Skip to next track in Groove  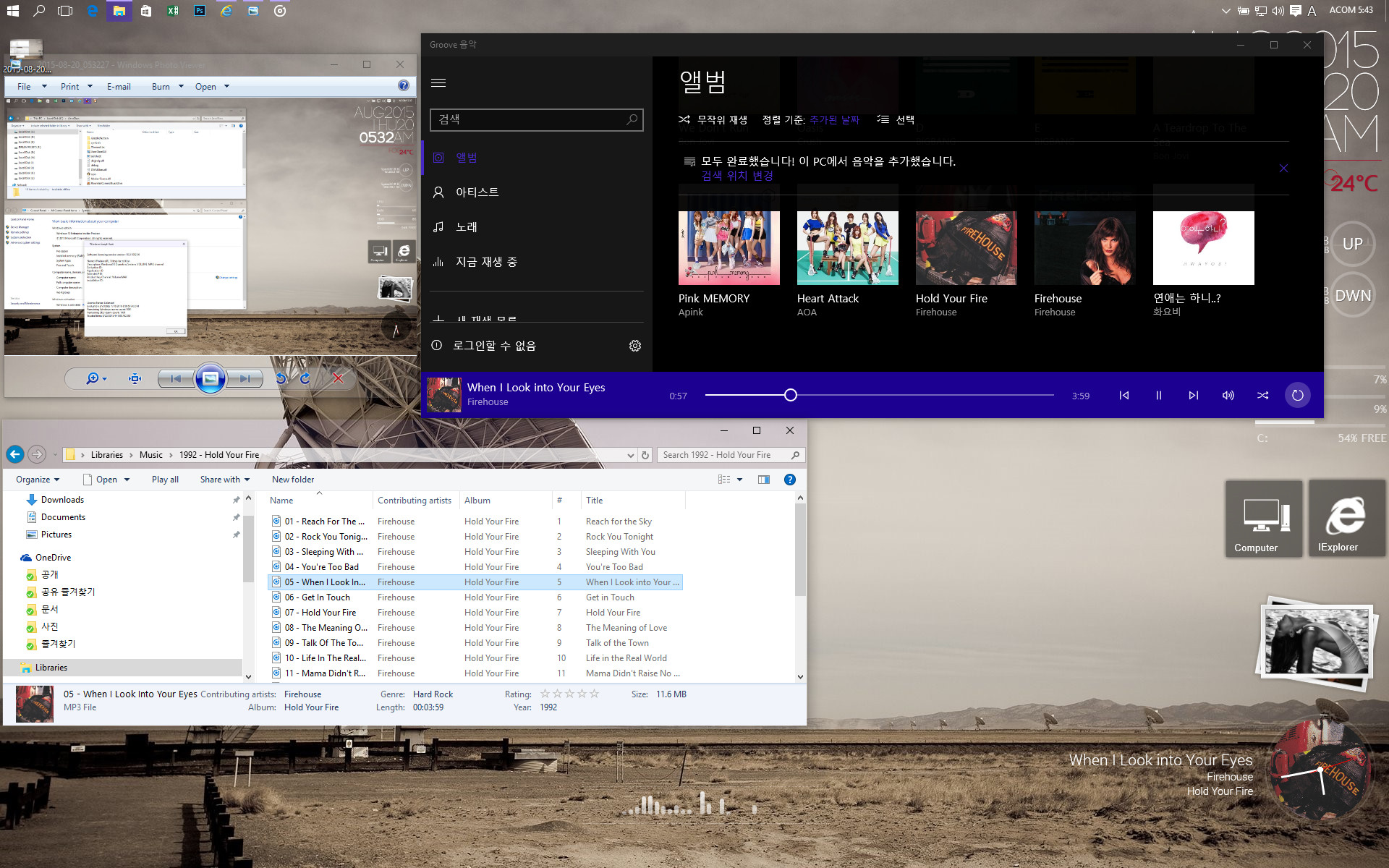(x=1194, y=396)
